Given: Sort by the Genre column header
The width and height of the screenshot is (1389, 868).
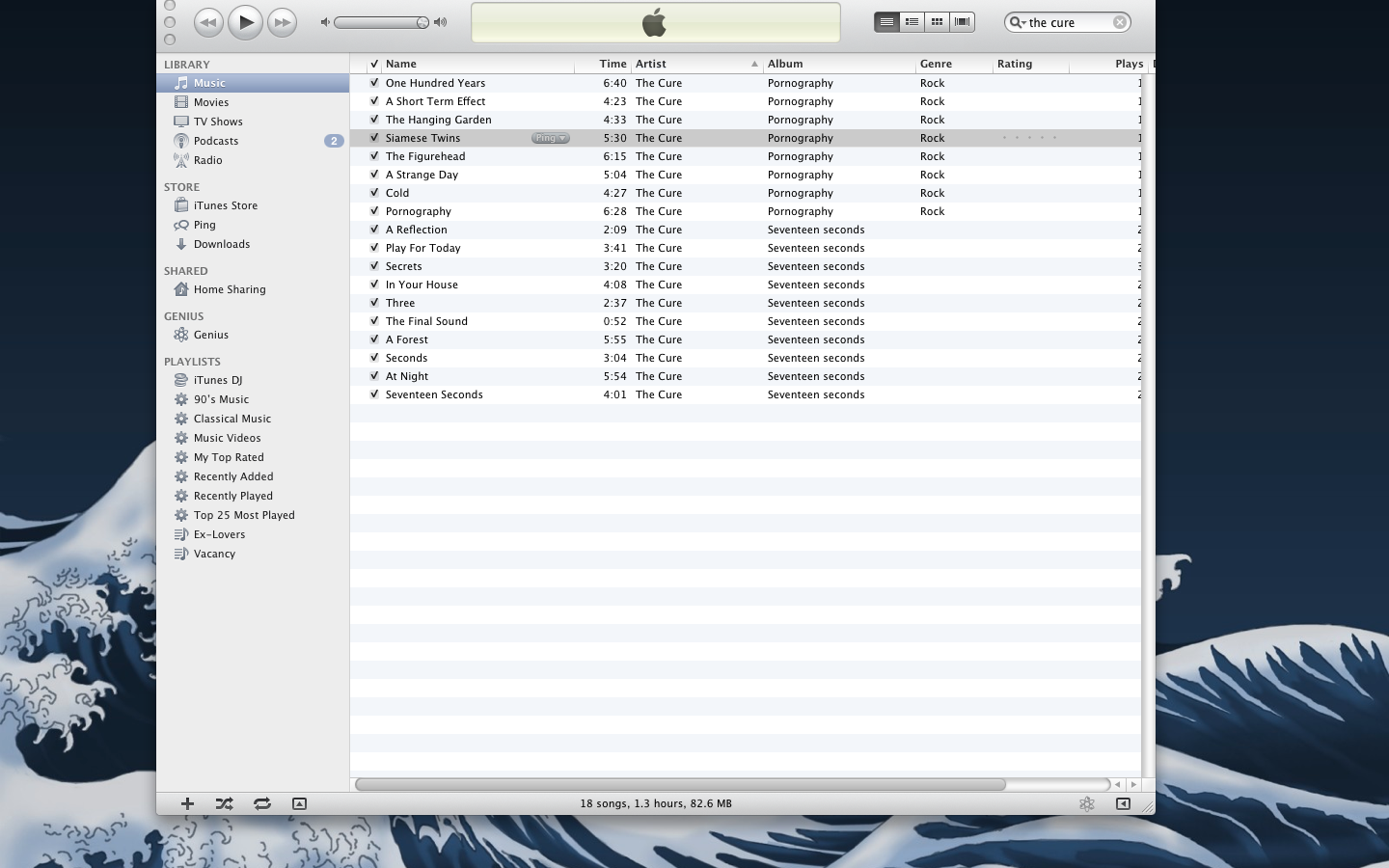Looking at the screenshot, I should pos(955,64).
